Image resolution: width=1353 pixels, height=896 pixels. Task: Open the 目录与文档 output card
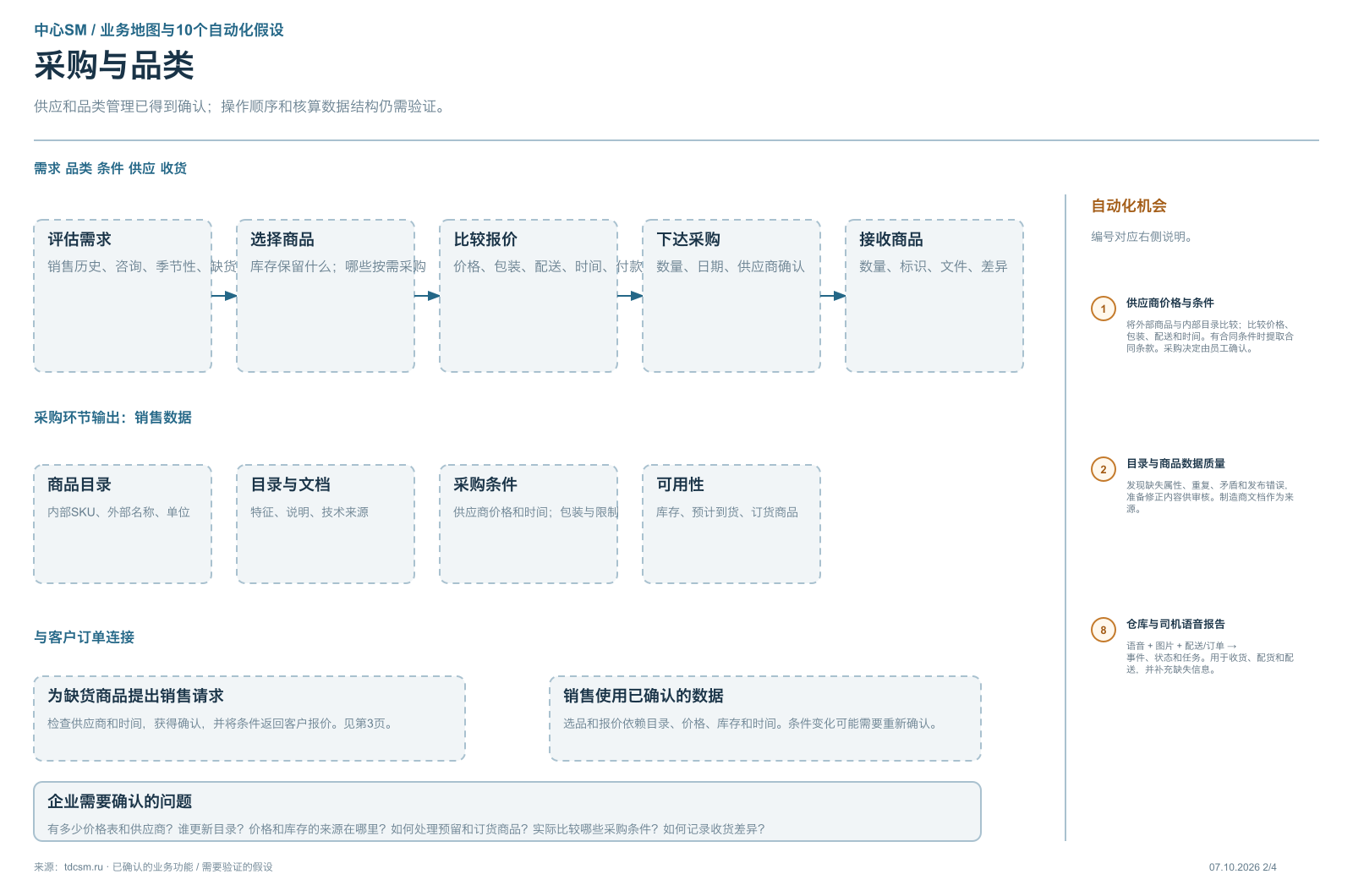(x=326, y=524)
